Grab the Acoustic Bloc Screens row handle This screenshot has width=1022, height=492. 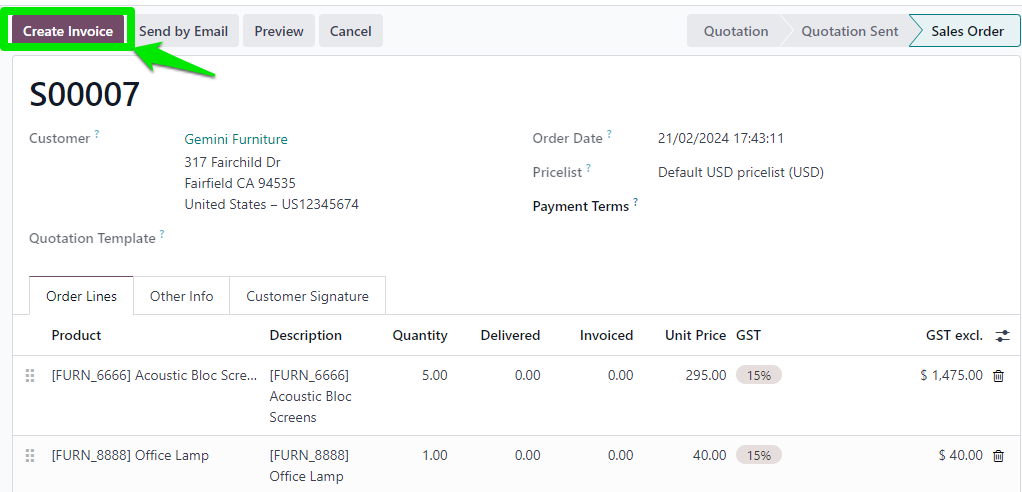29,375
